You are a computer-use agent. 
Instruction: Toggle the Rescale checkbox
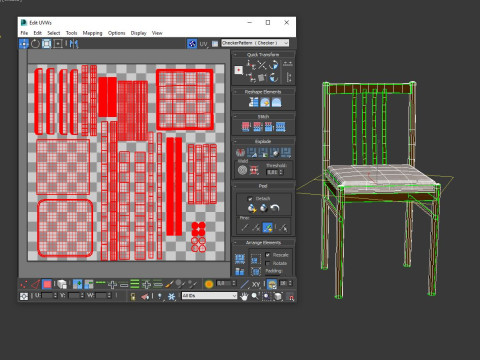pos(267,255)
